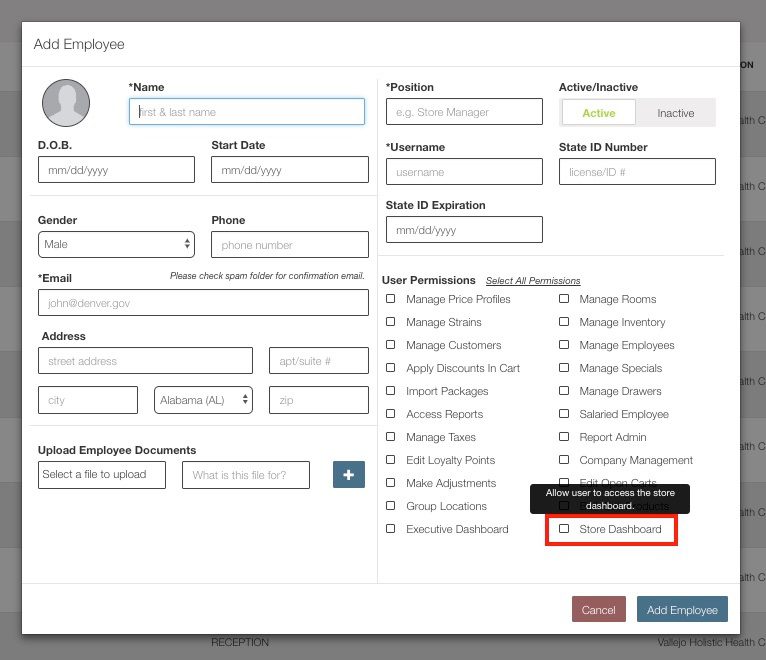
Task: Click the Add Employee button
Action: pos(682,610)
